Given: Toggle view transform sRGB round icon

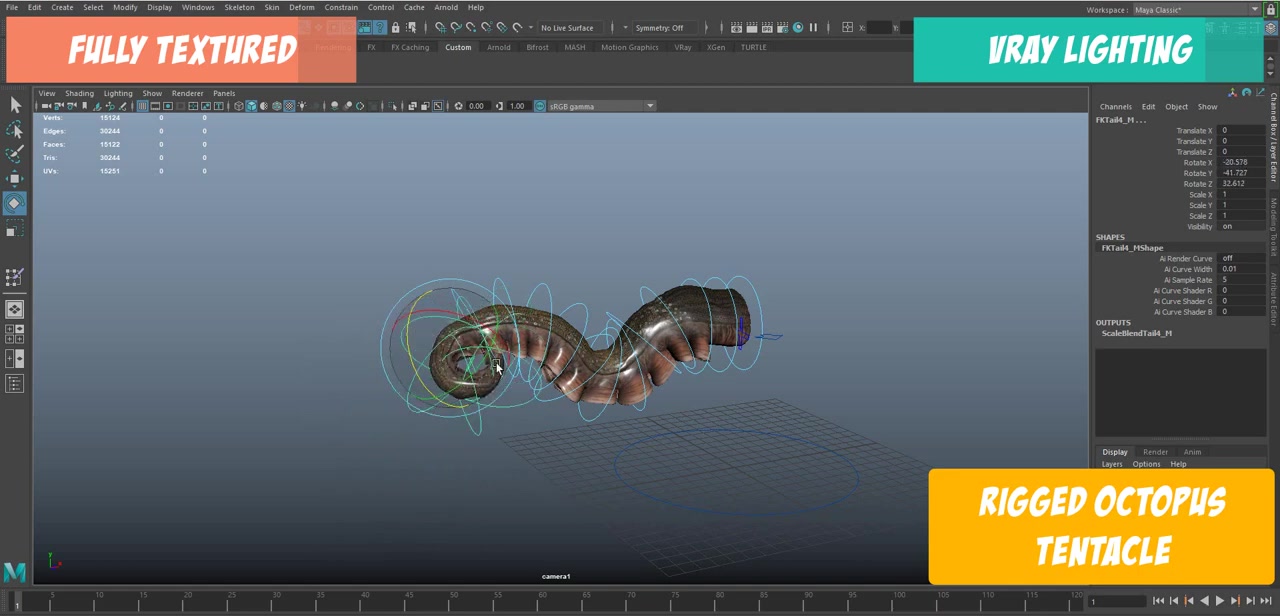Looking at the screenshot, I should [x=539, y=106].
